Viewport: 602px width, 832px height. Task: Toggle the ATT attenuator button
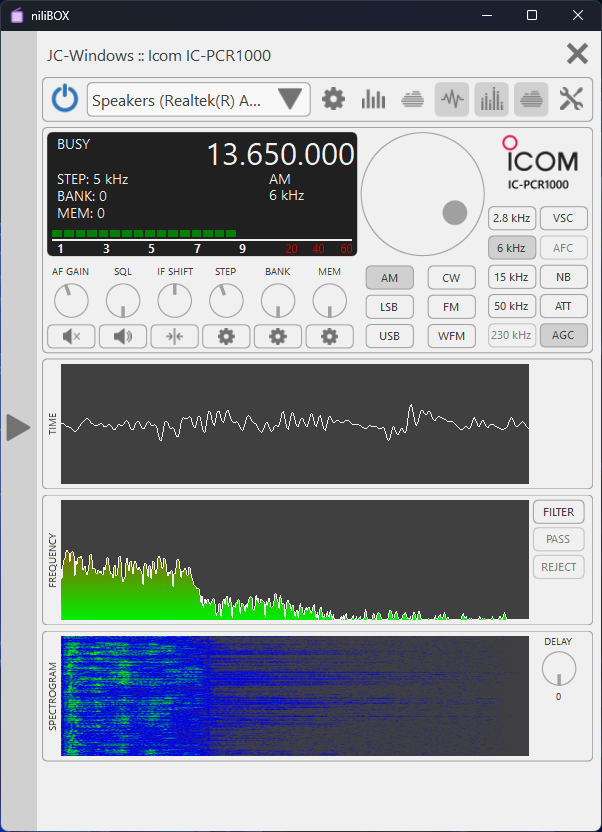(564, 306)
